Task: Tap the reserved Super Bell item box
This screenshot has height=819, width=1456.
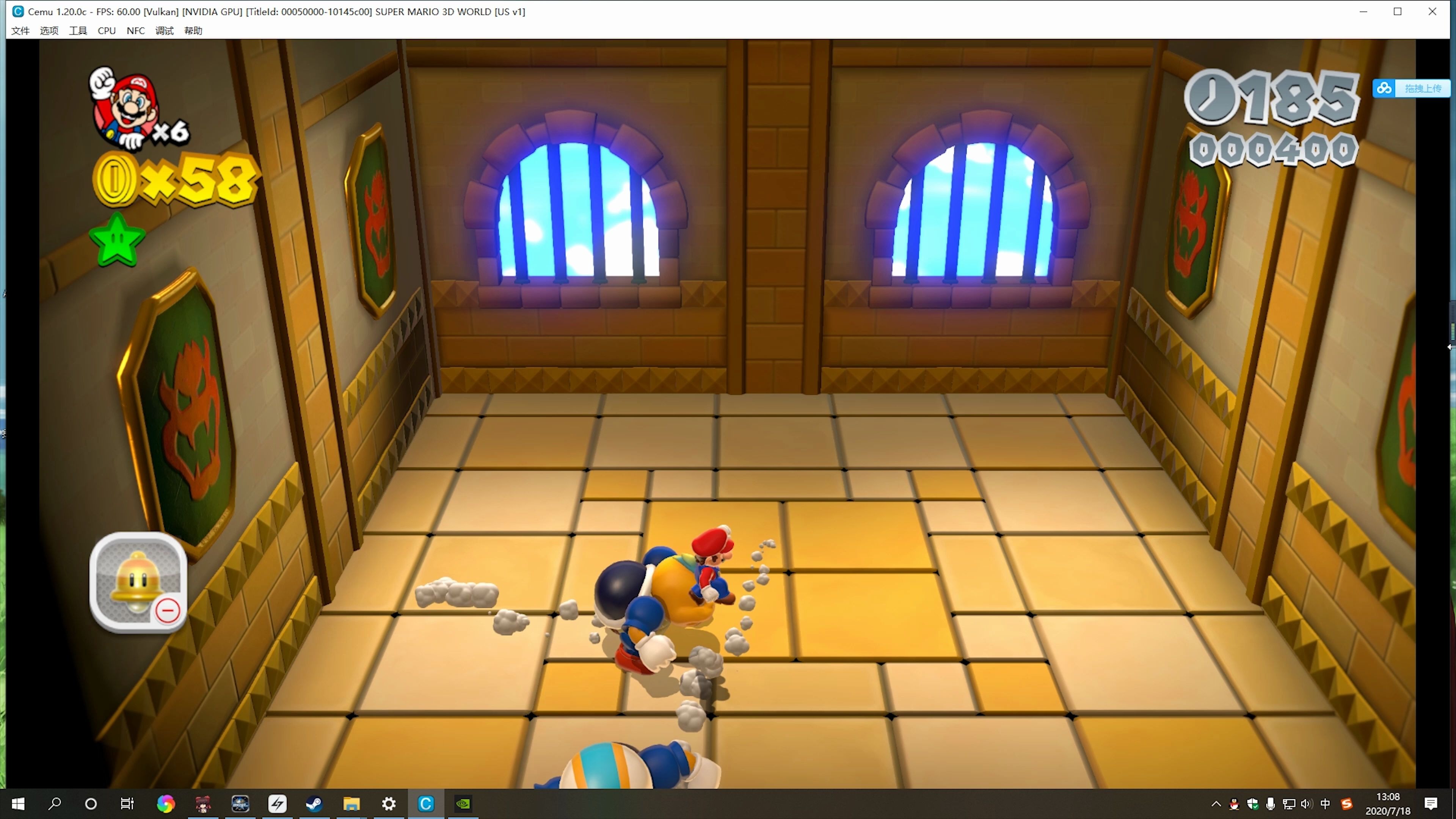Action: tap(138, 582)
